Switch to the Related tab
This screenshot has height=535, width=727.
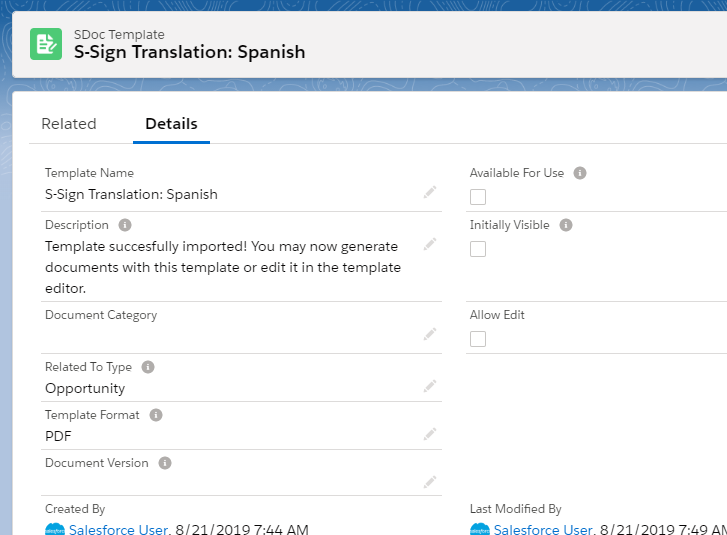pos(69,124)
